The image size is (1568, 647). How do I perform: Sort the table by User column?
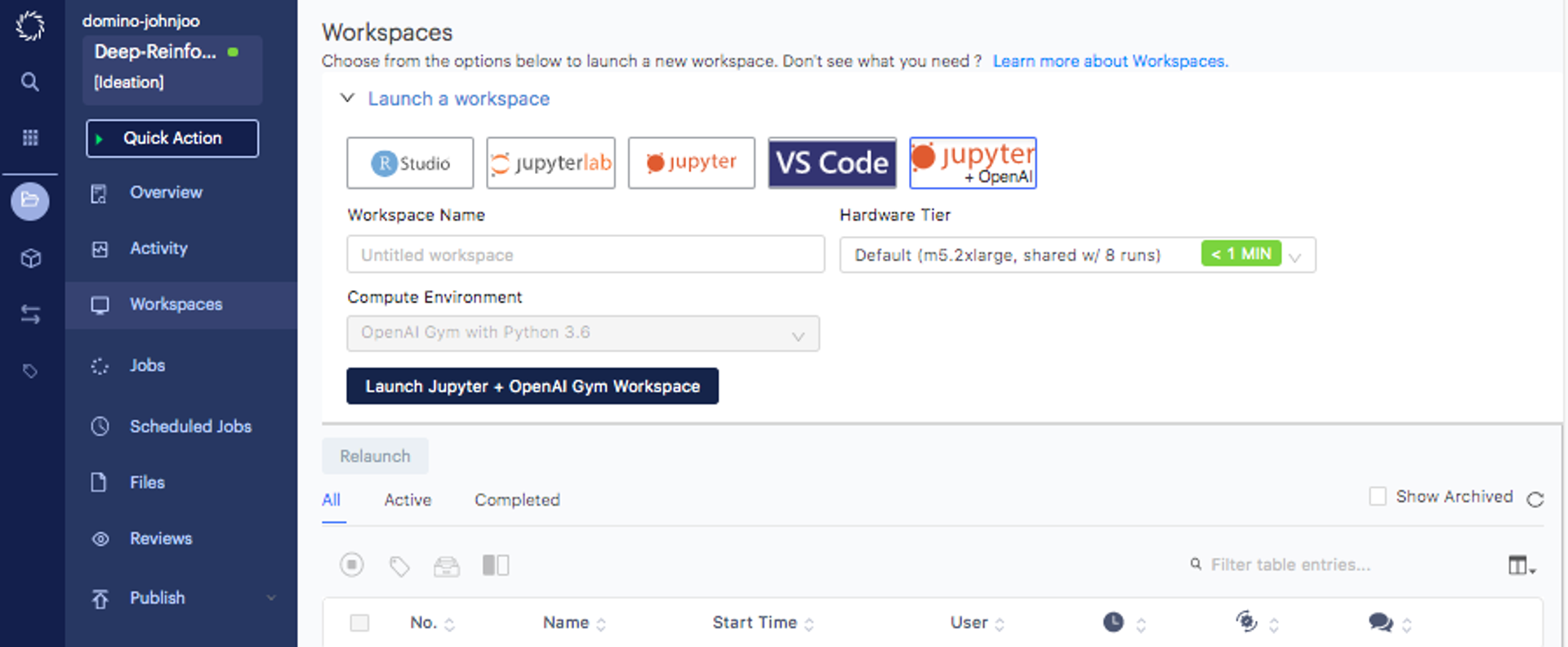[x=978, y=622]
